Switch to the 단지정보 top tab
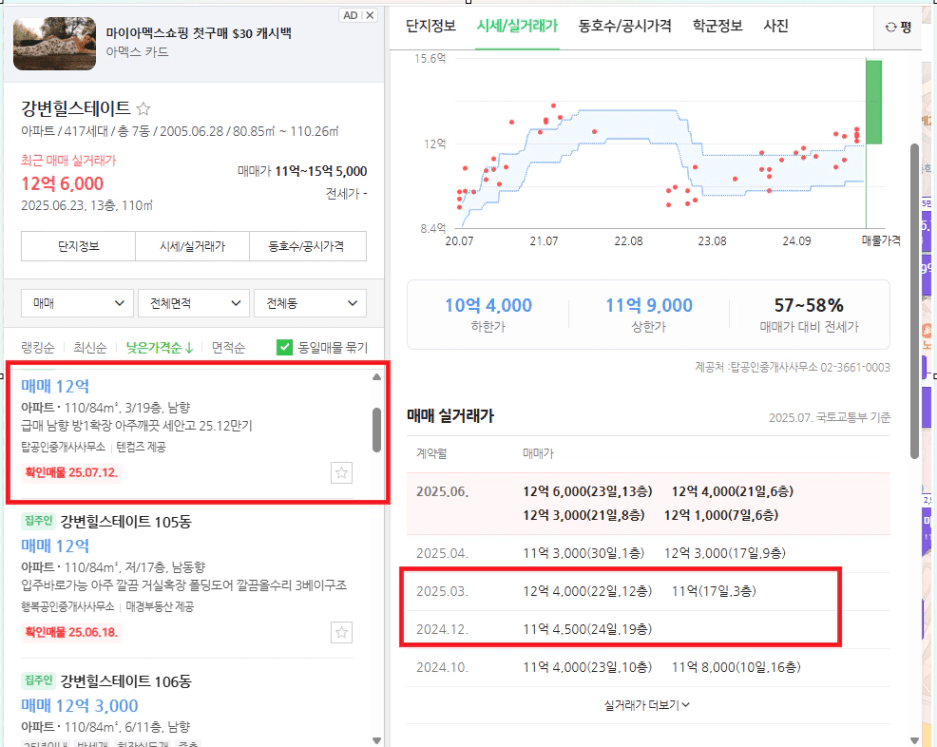The height and width of the screenshot is (747, 937). pyautogui.click(x=431, y=26)
